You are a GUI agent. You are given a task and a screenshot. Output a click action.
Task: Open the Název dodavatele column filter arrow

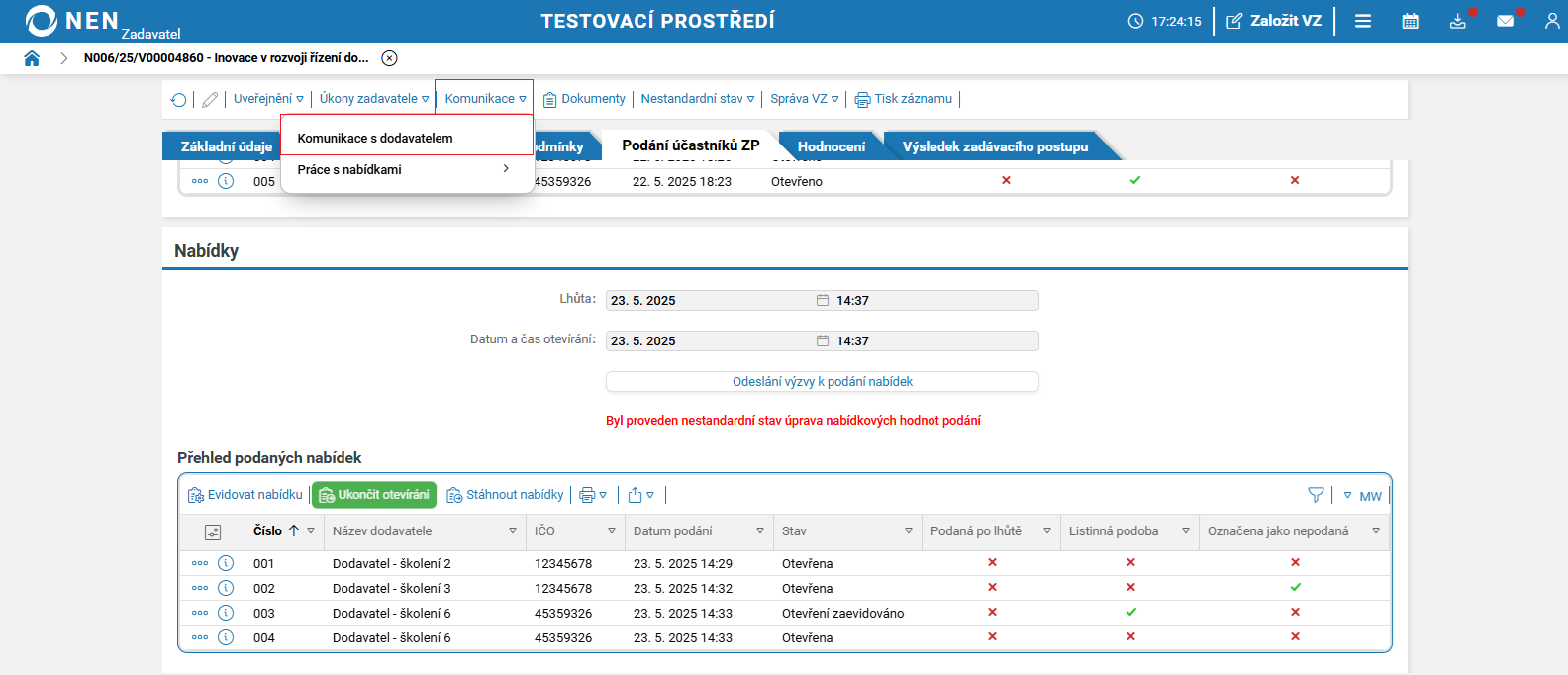513,531
